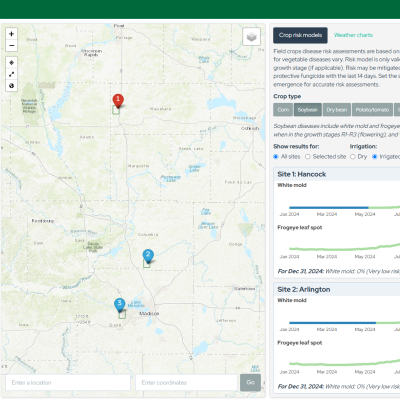Image resolution: width=400 pixels, height=400 pixels.
Task: Click the Reedsburg label on map
Action: click(x=43, y=221)
